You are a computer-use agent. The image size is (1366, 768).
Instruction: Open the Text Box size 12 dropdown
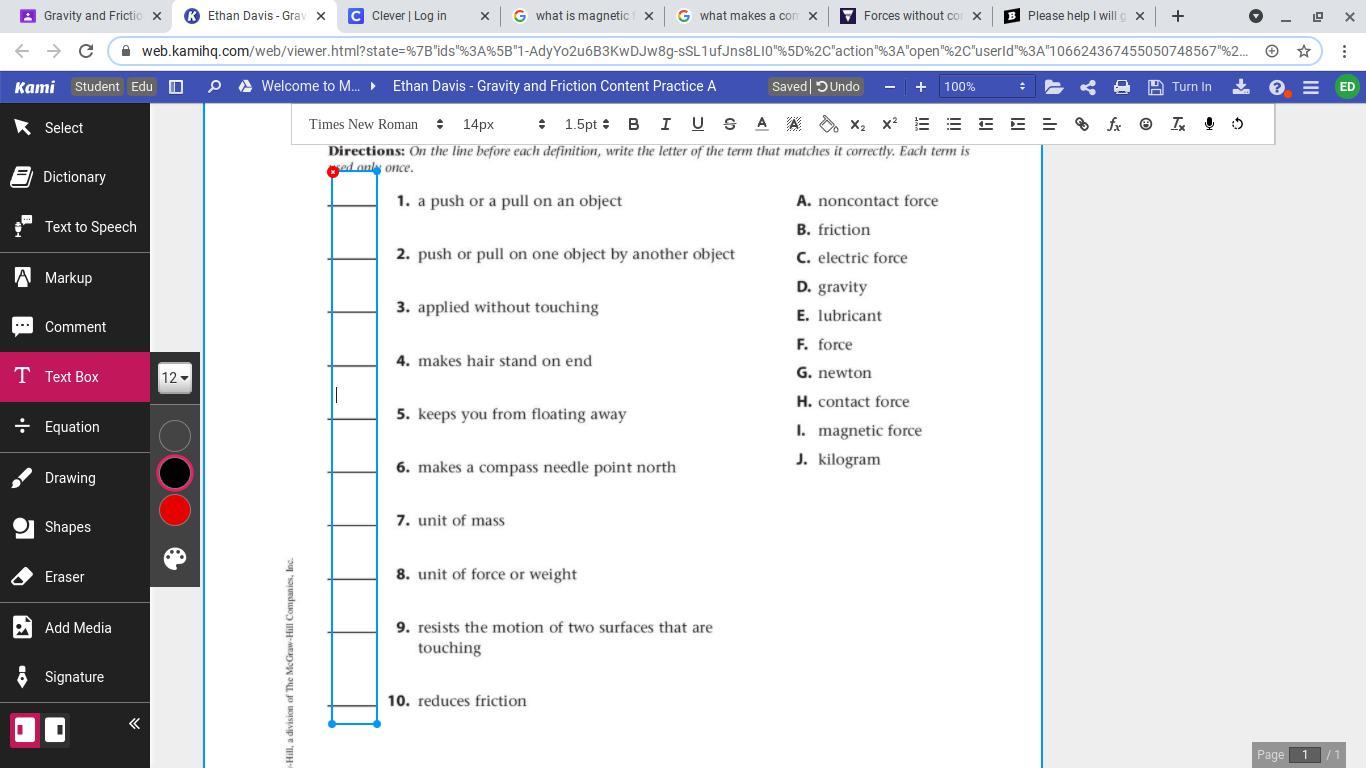(175, 378)
